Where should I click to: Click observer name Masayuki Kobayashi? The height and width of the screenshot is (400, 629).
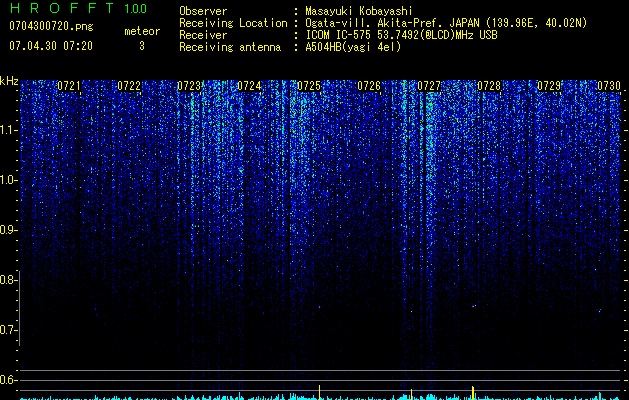[359, 12]
